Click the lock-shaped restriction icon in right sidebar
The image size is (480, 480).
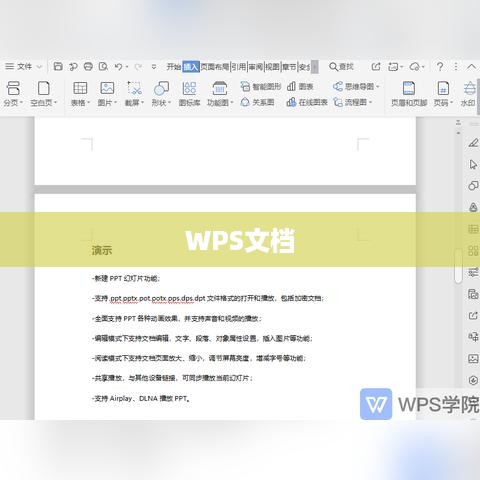point(473,207)
